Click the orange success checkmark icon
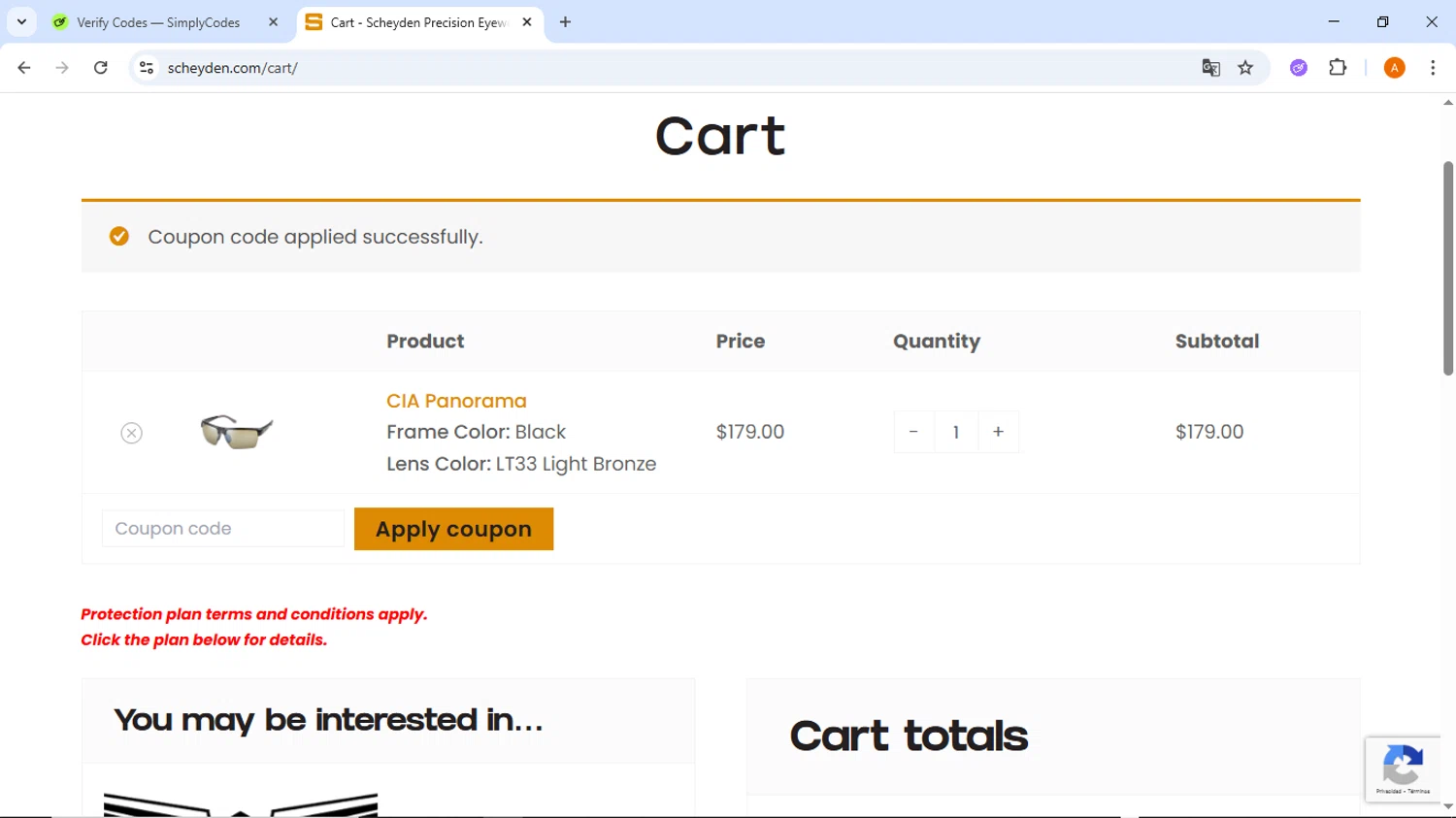1456x818 pixels. [119, 236]
